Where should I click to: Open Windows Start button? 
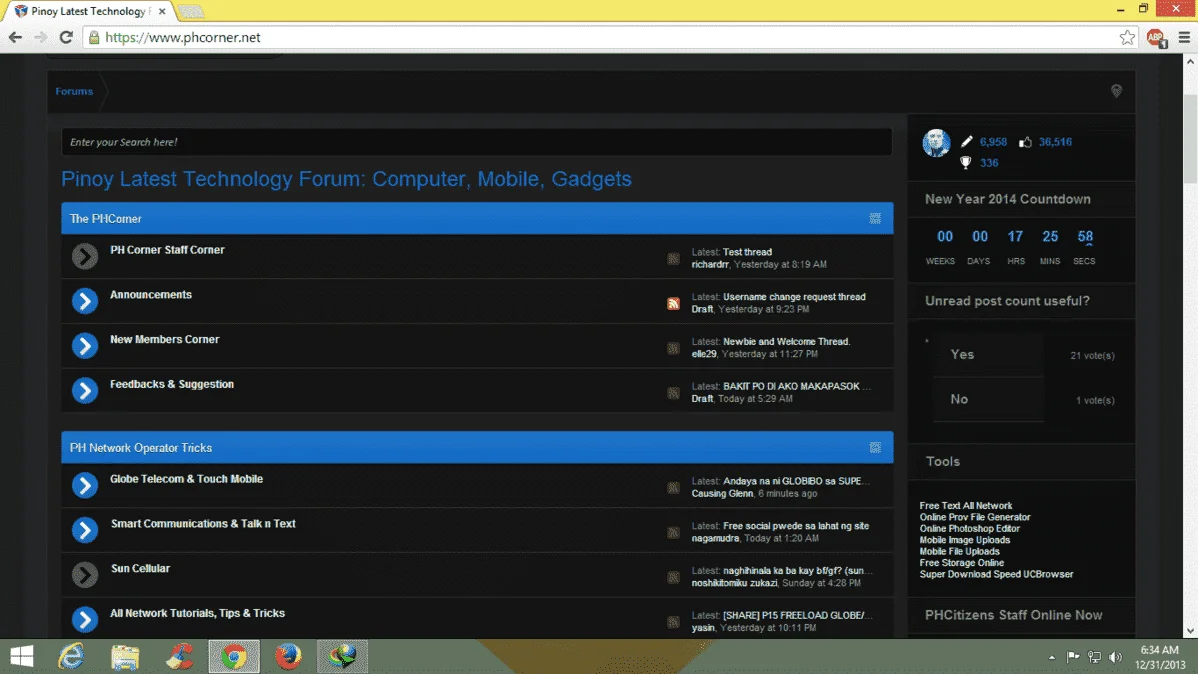[x=22, y=656]
